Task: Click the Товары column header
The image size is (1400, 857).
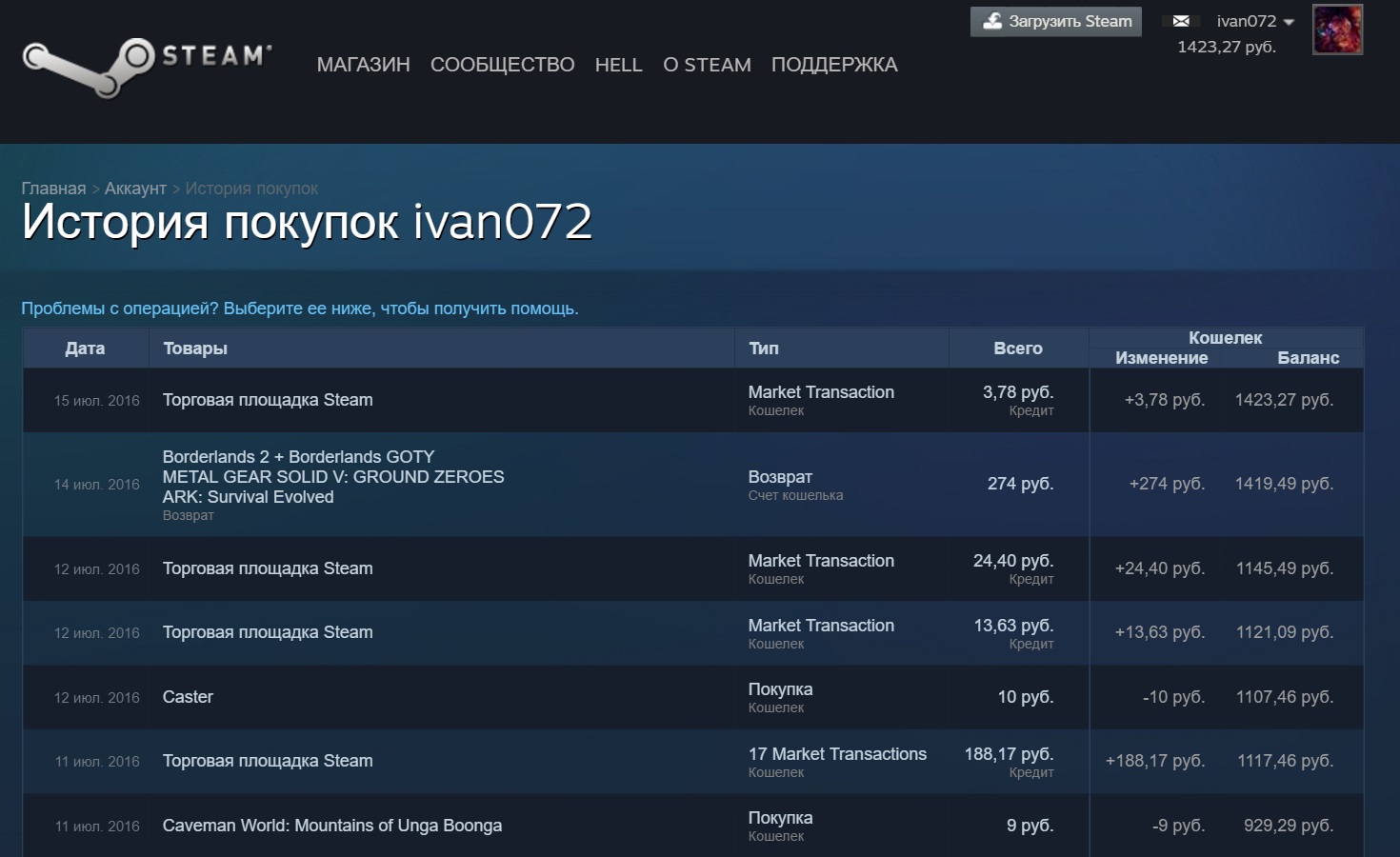Action: click(195, 349)
